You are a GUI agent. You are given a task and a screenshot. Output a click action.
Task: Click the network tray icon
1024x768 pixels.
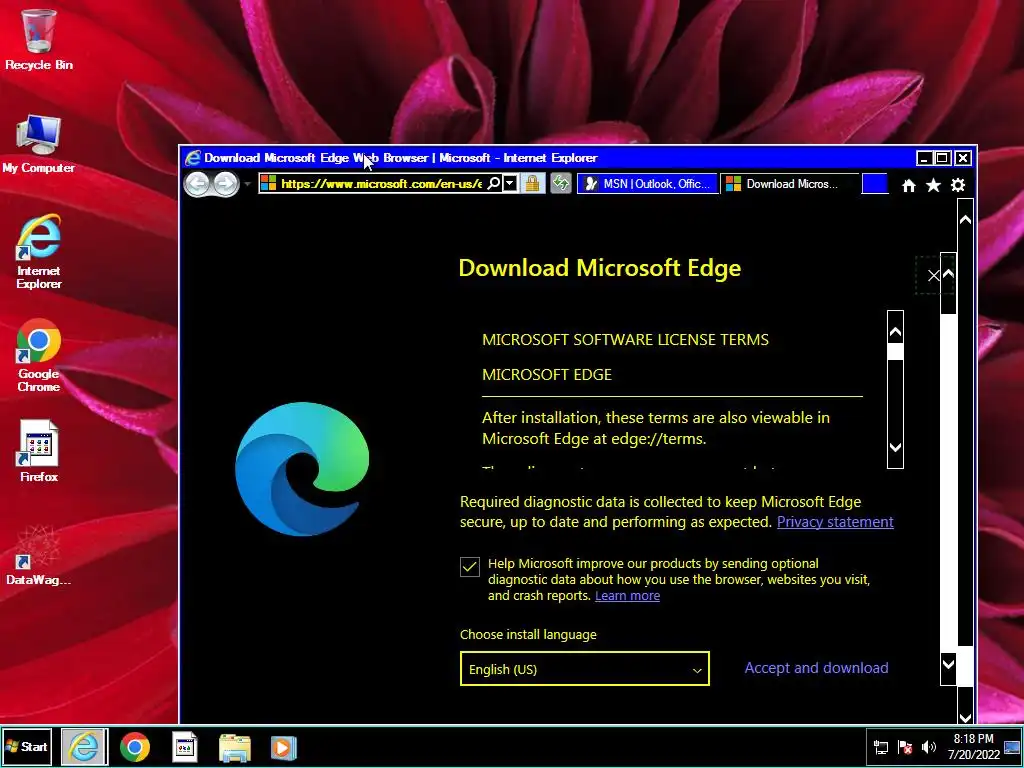[881, 747]
